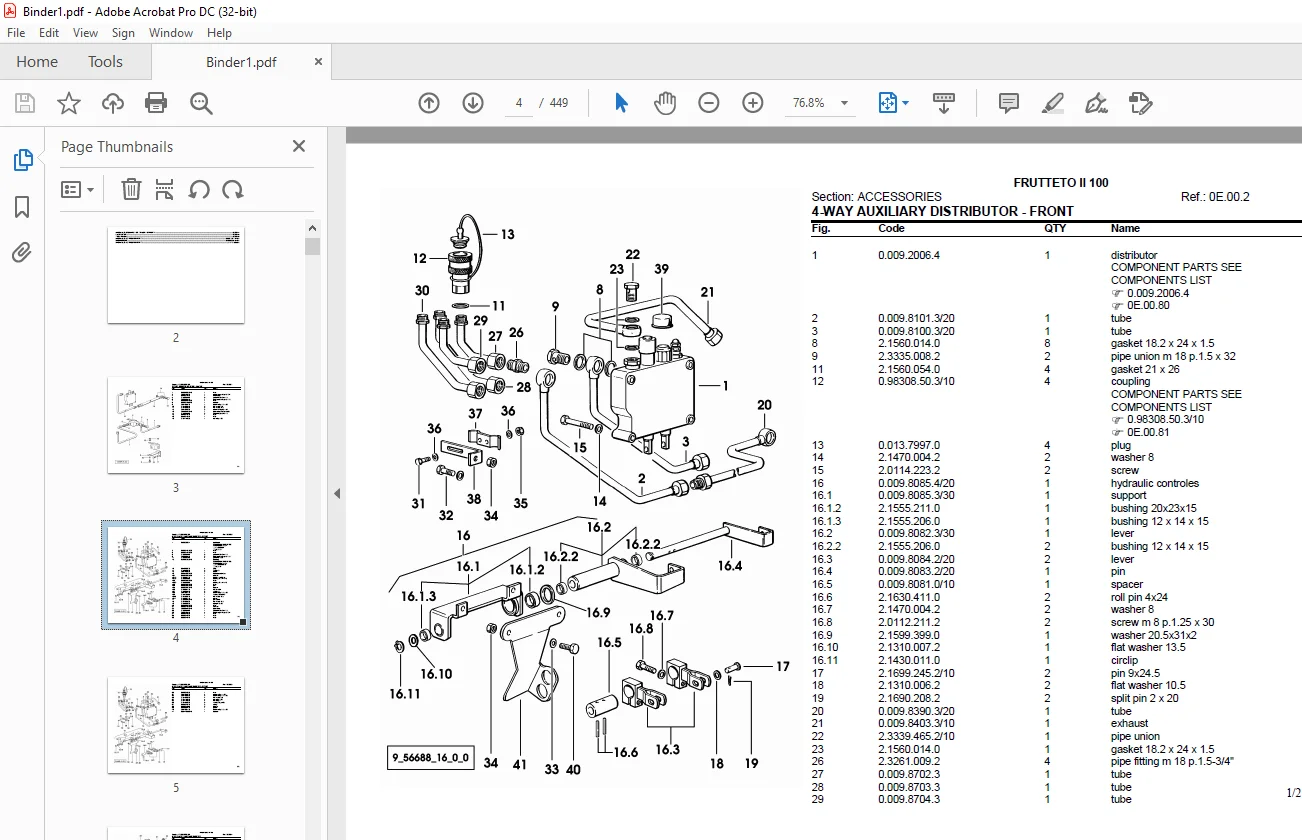Close the Binder1.pdf tab
1302x840 pixels.
click(318, 62)
